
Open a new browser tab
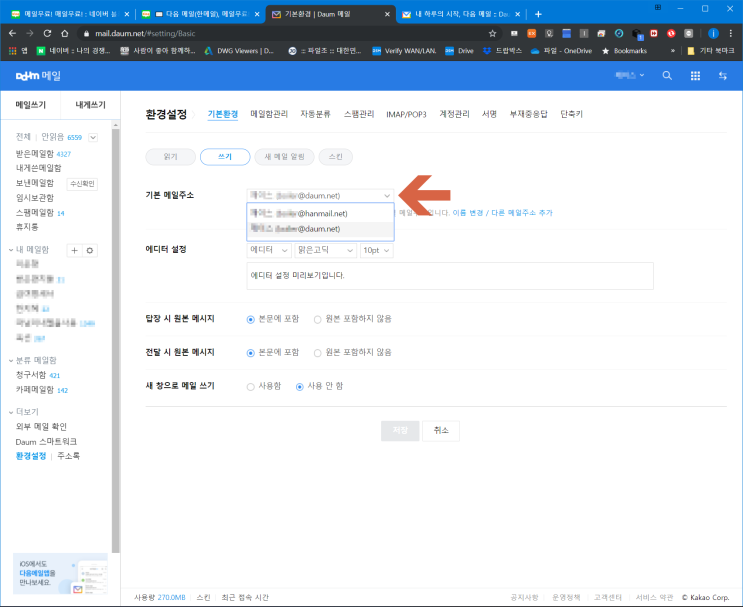pos(538,14)
